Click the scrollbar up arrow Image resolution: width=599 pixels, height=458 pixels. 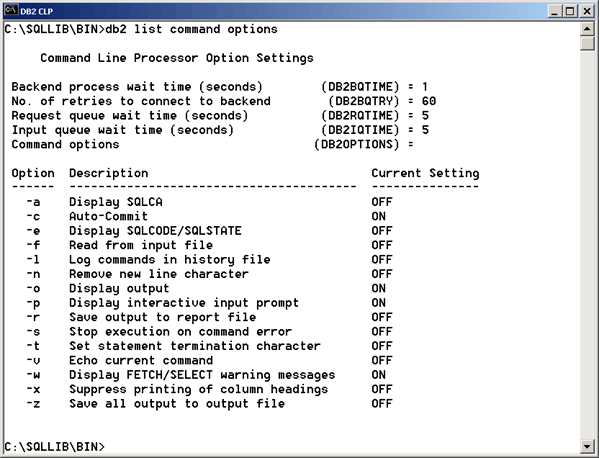[x=587, y=29]
